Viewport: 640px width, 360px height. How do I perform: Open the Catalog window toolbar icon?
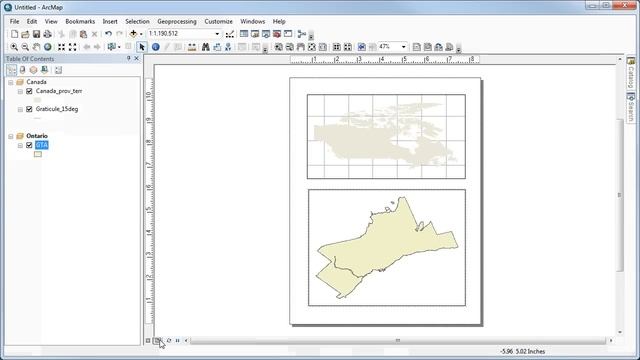tap(255, 34)
